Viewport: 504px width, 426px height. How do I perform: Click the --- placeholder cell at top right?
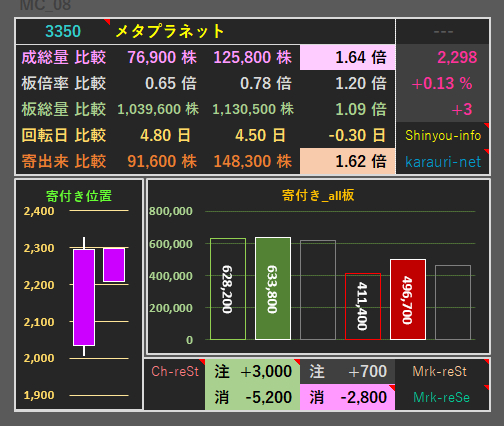(x=443, y=31)
